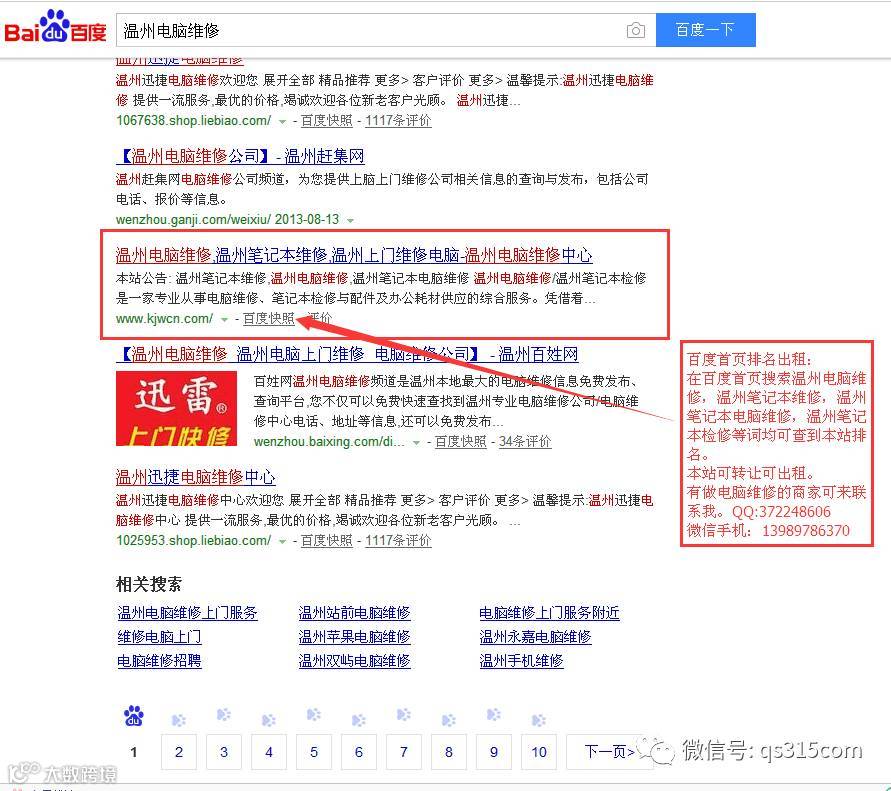The width and height of the screenshot is (891, 791).
Task: Open 百度快照 for 1067638.shop.liebiao.com result
Action: point(326,120)
